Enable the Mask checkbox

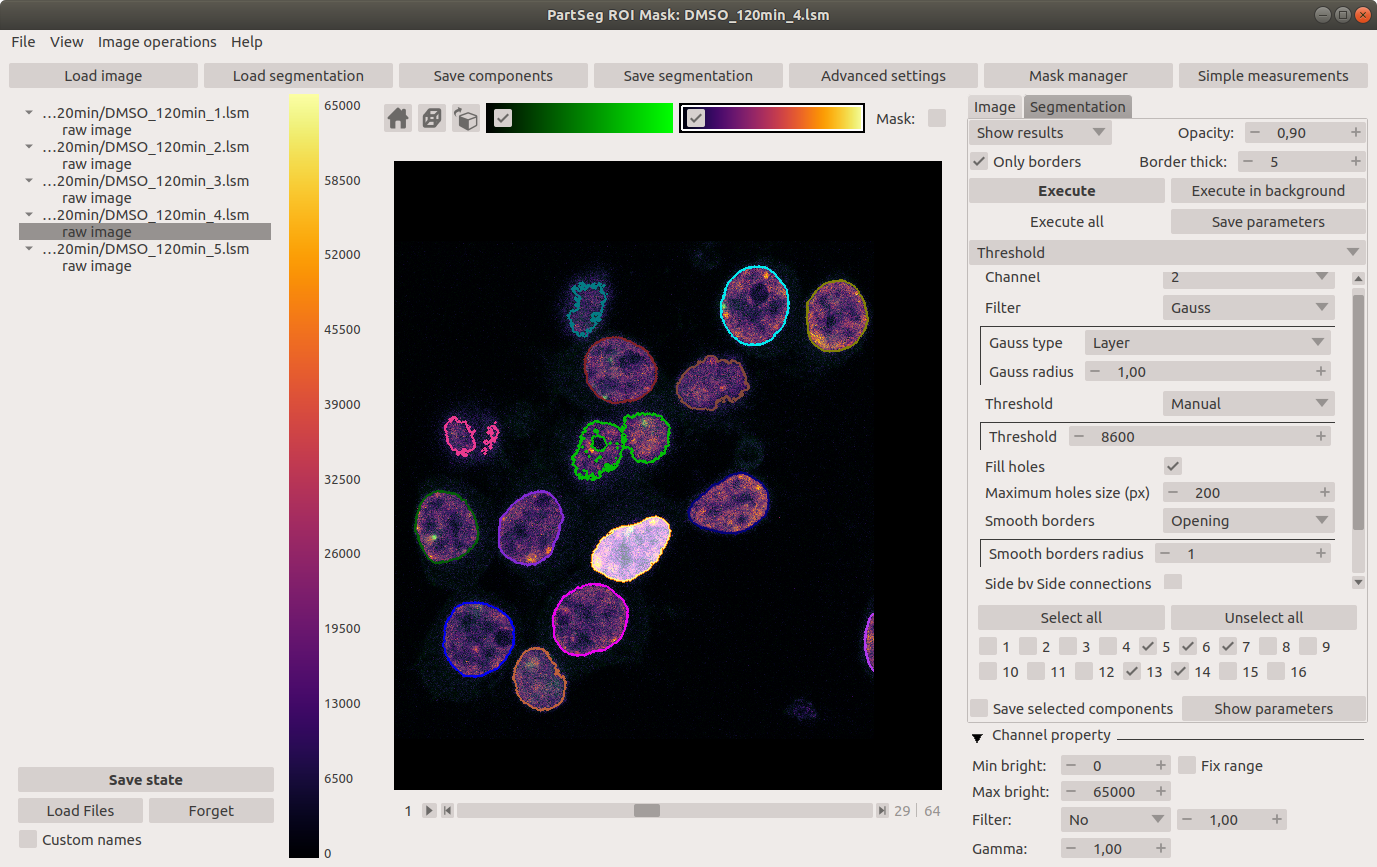(937, 118)
